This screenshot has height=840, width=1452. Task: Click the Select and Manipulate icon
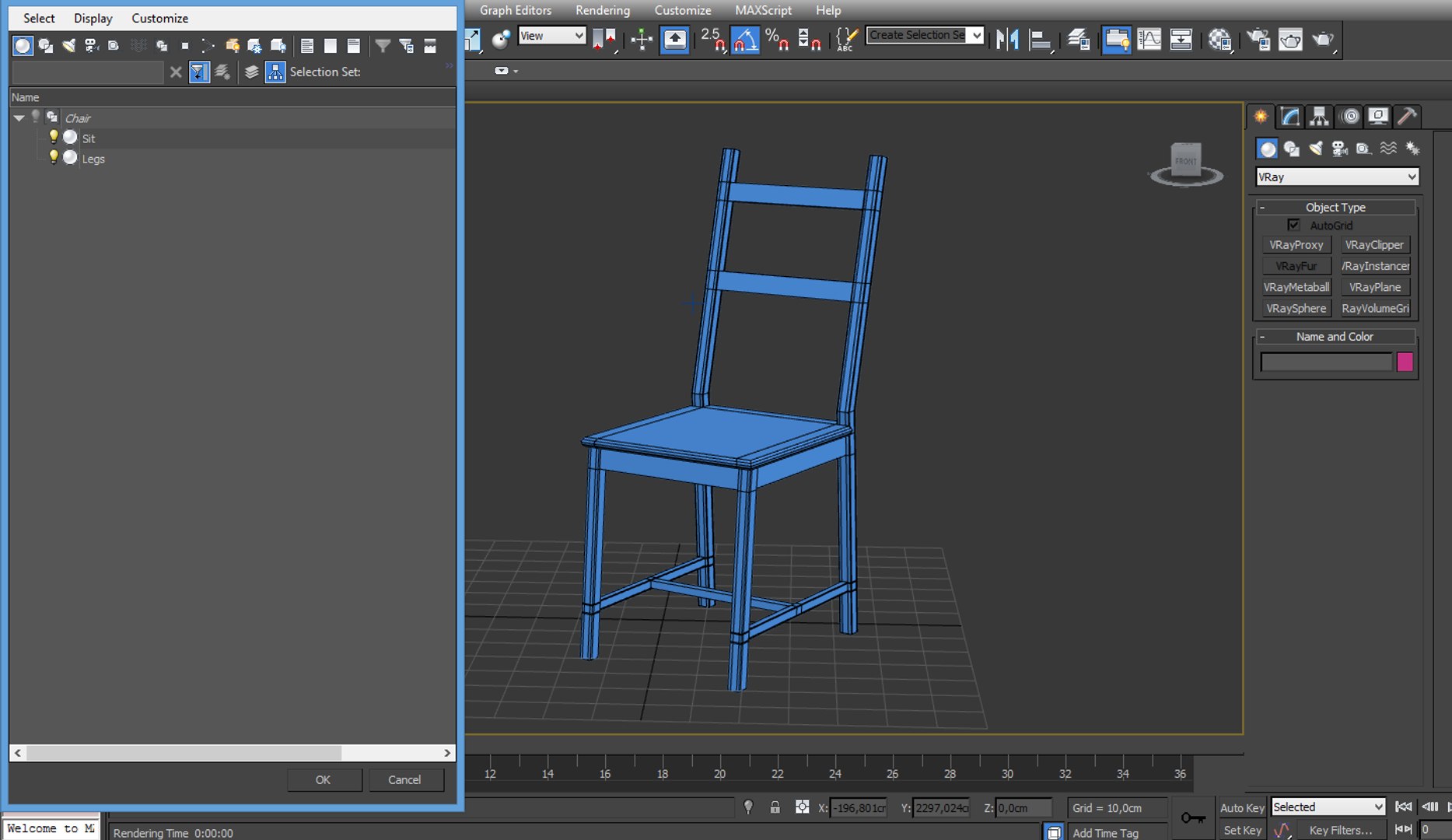click(x=642, y=39)
